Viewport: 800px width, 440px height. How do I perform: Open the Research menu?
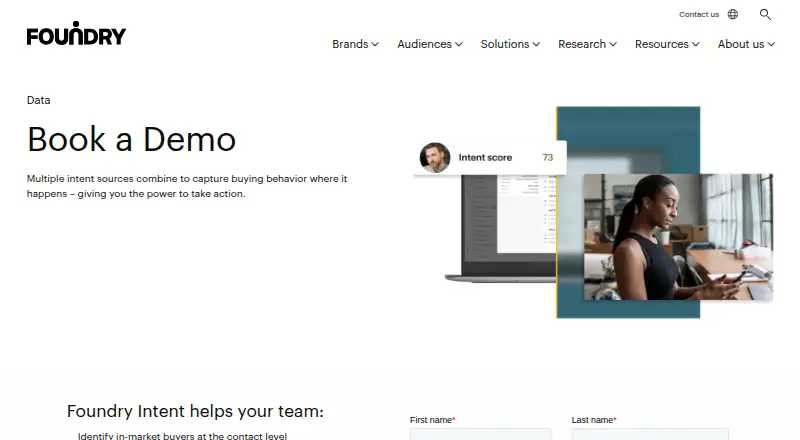(x=587, y=44)
